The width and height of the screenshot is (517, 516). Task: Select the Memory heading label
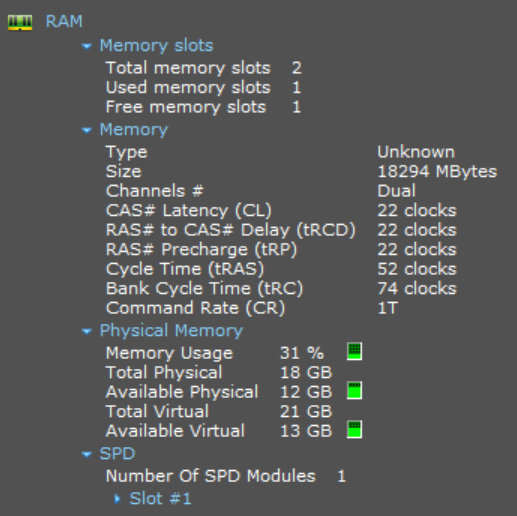(134, 130)
